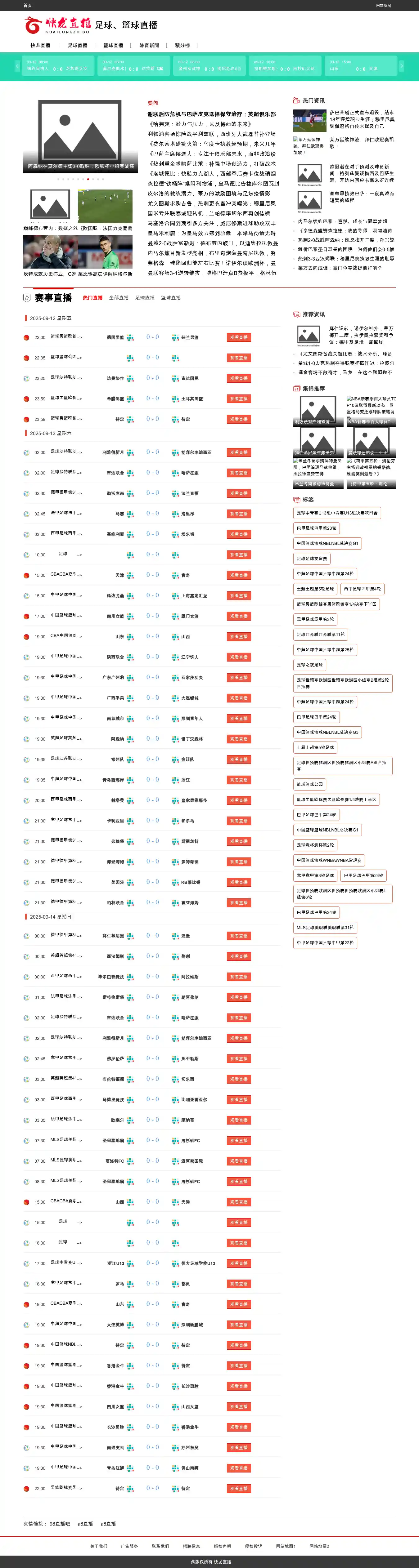Click the 网站地图 link in top bar

tap(384, 6)
